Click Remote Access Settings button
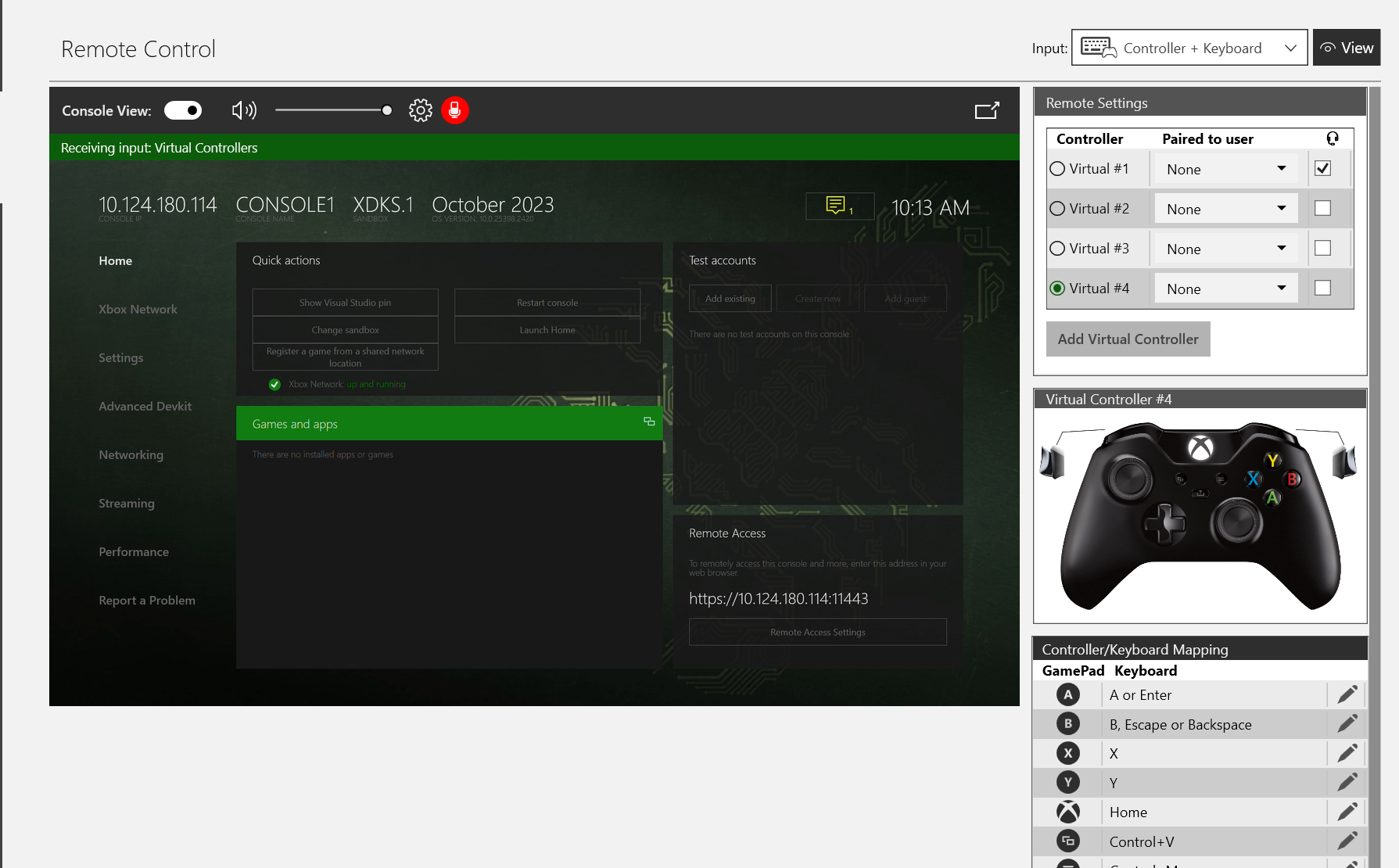The image size is (1399, 868). click(x=818, y=633)
